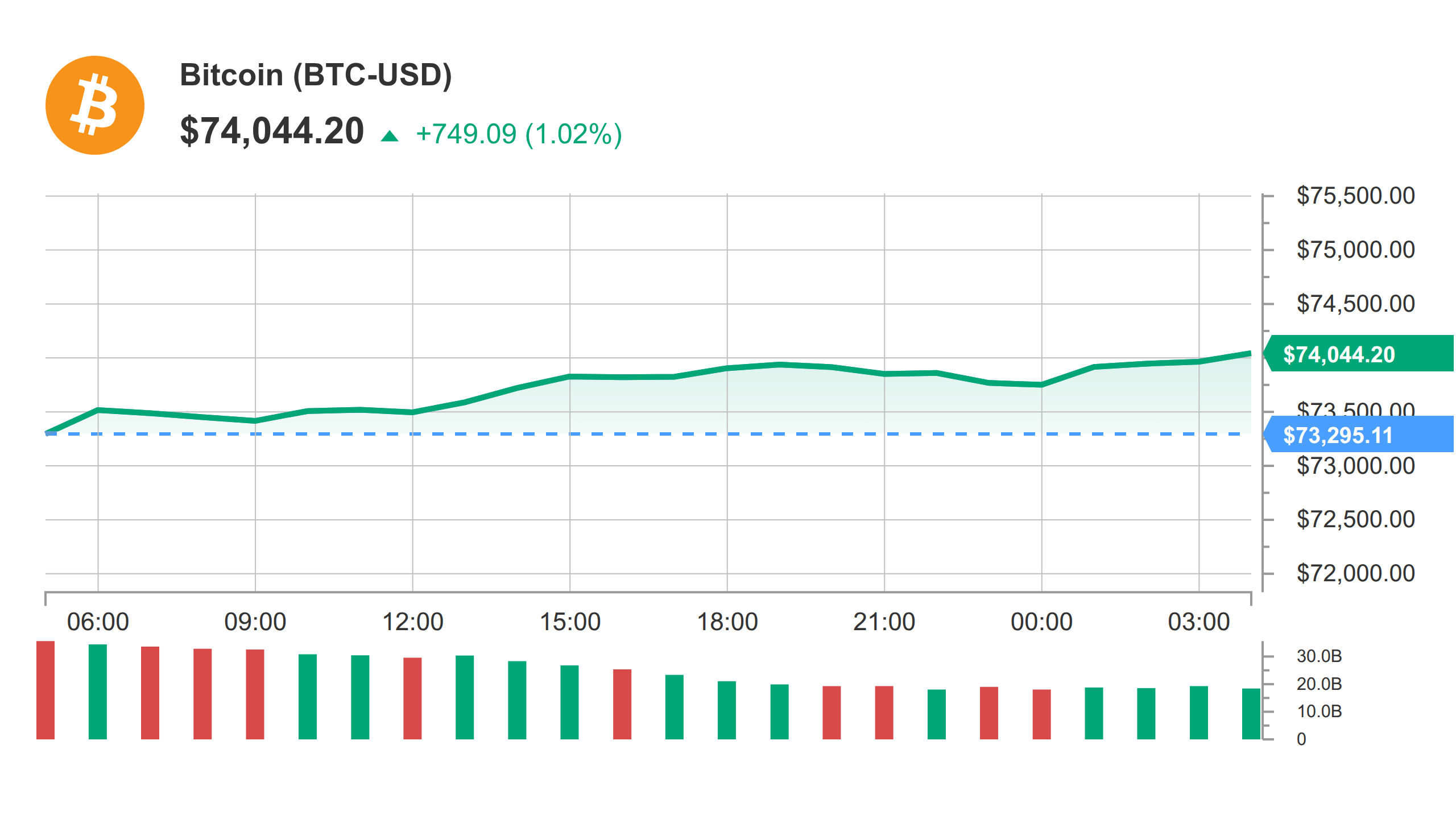Select the 12:00 time axis label

[412, 622]
